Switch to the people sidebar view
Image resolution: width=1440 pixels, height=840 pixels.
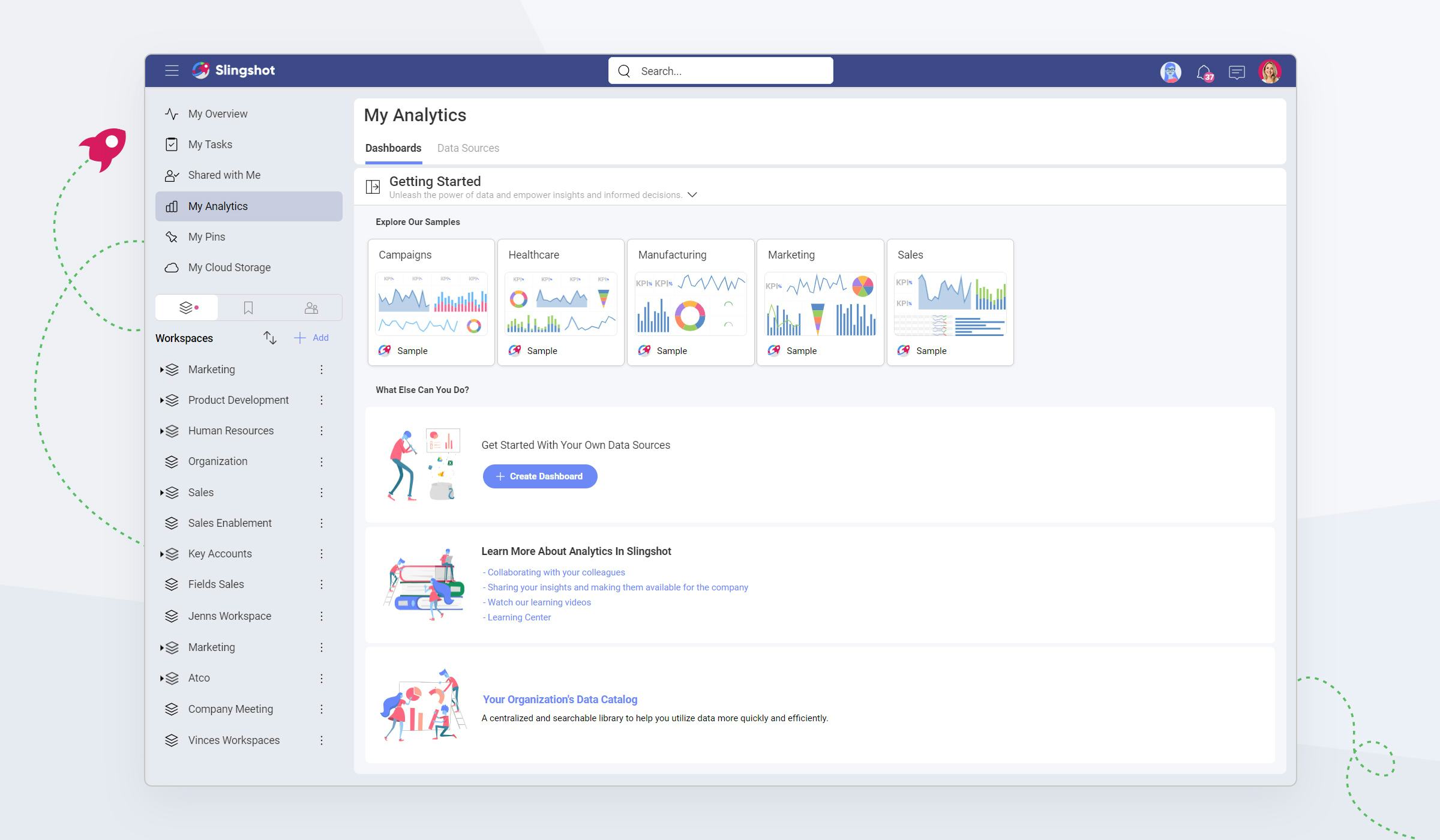[x=311, y=308]
